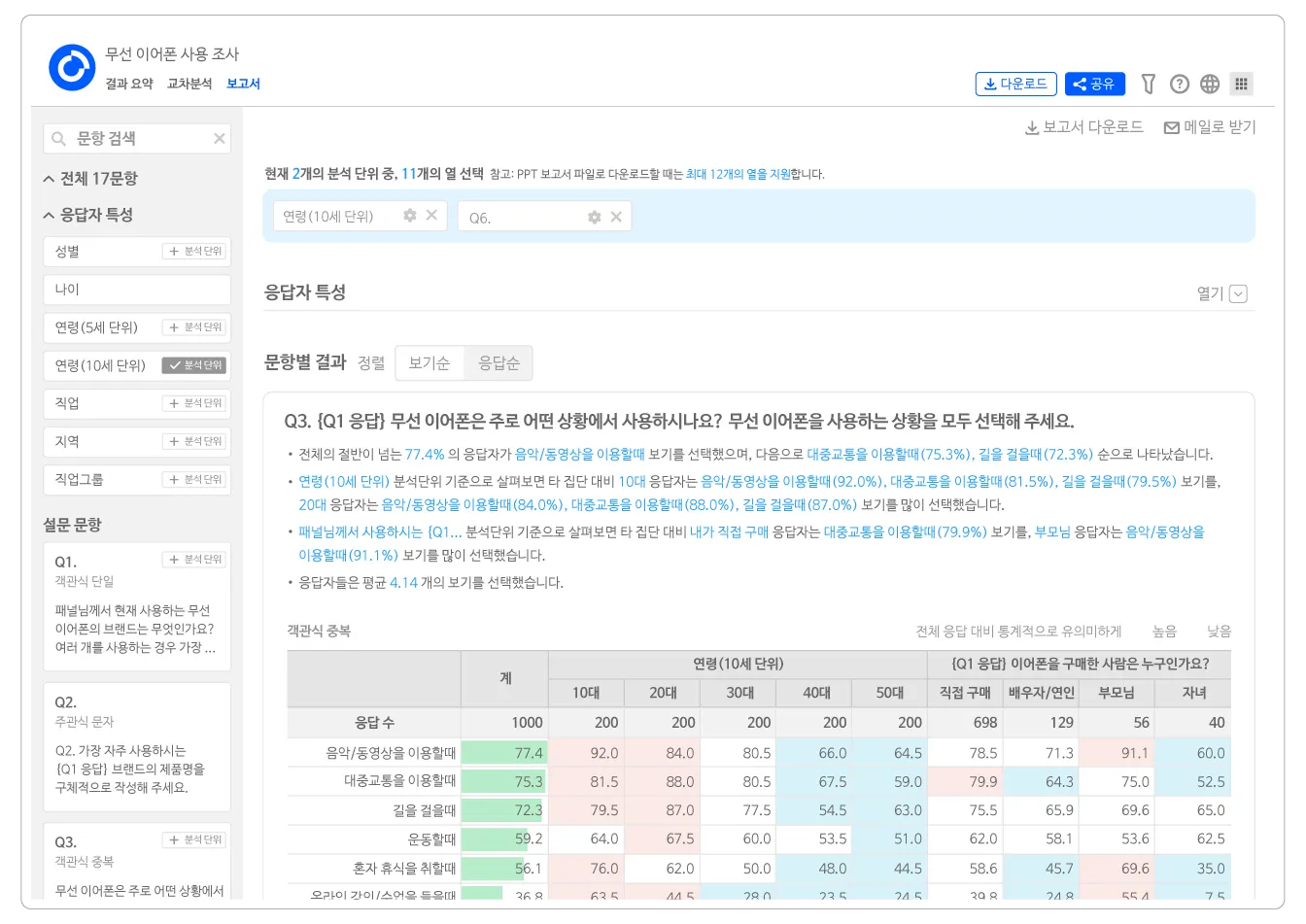Select the 나이 item in sidebar

tap(137, 290)
